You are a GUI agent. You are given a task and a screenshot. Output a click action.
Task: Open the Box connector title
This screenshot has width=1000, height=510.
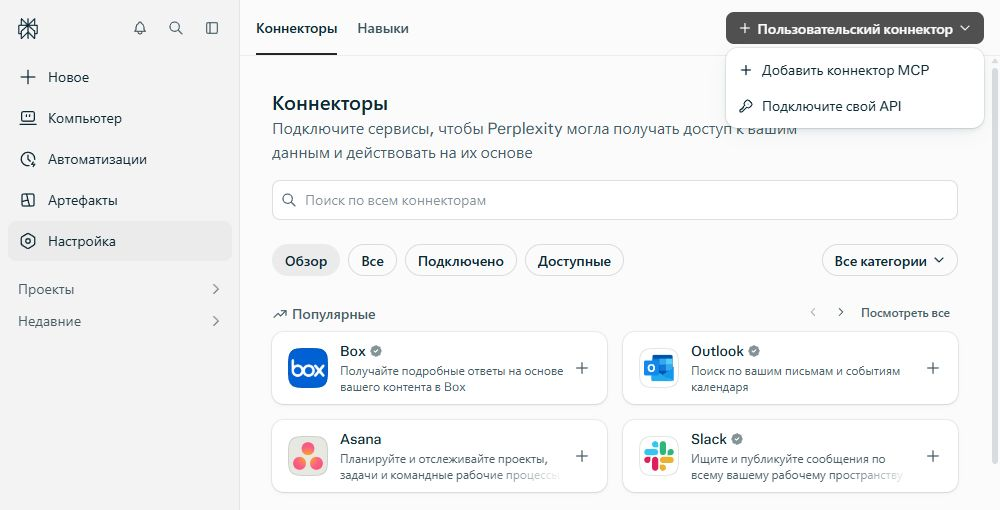[x=353, y=351]
